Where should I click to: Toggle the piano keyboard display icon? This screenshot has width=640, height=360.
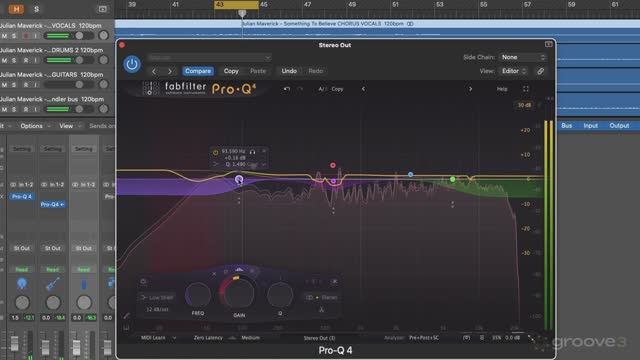pos(126,328)
